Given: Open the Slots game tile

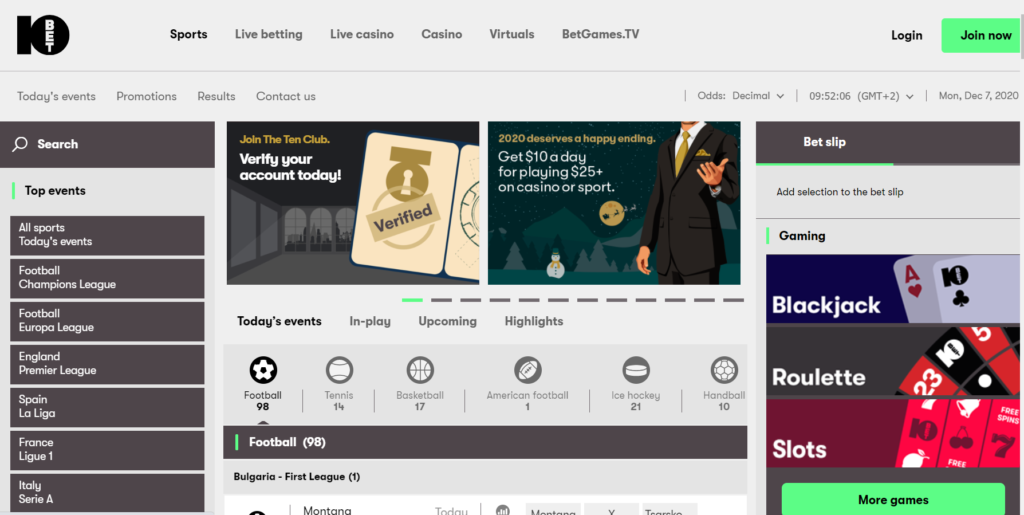Looking at the screenshot, I should pyautogui.click(x=893, y=433).
